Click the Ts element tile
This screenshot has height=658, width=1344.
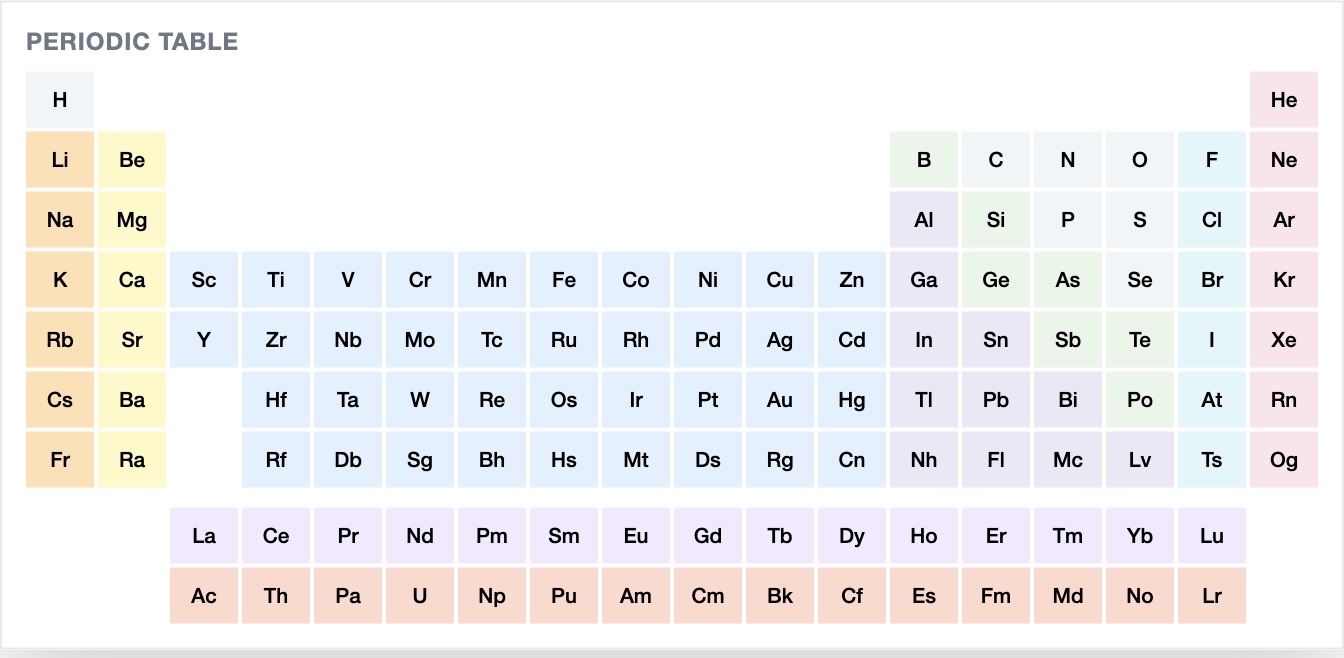pos(1212,460)
